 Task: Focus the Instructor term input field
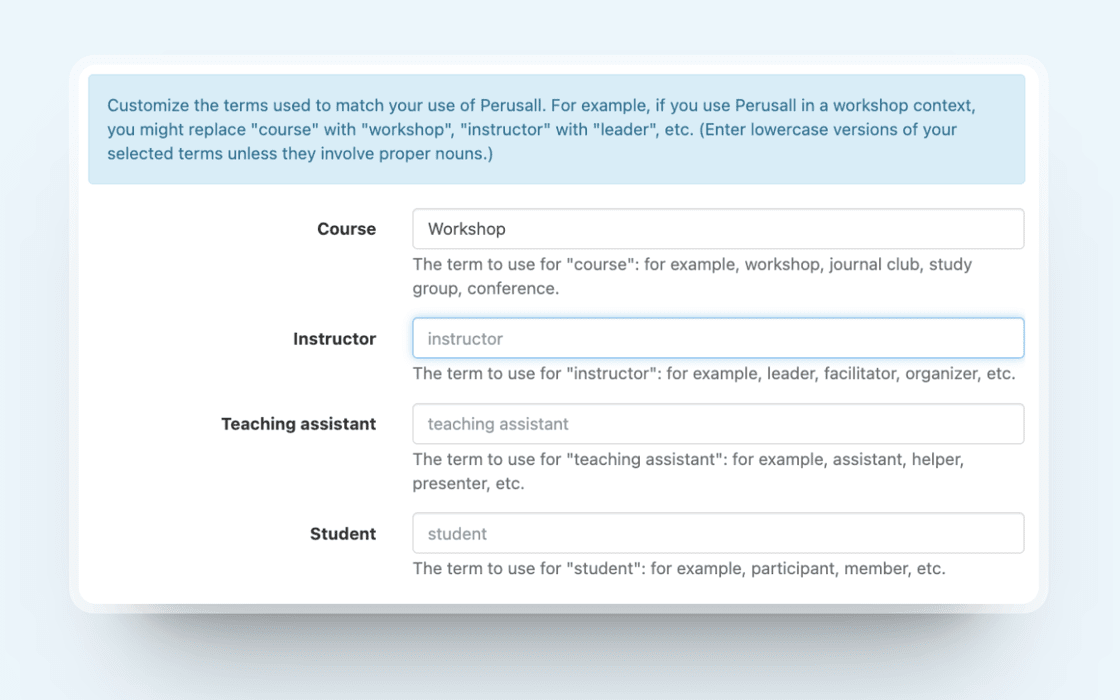pos(718,339)
